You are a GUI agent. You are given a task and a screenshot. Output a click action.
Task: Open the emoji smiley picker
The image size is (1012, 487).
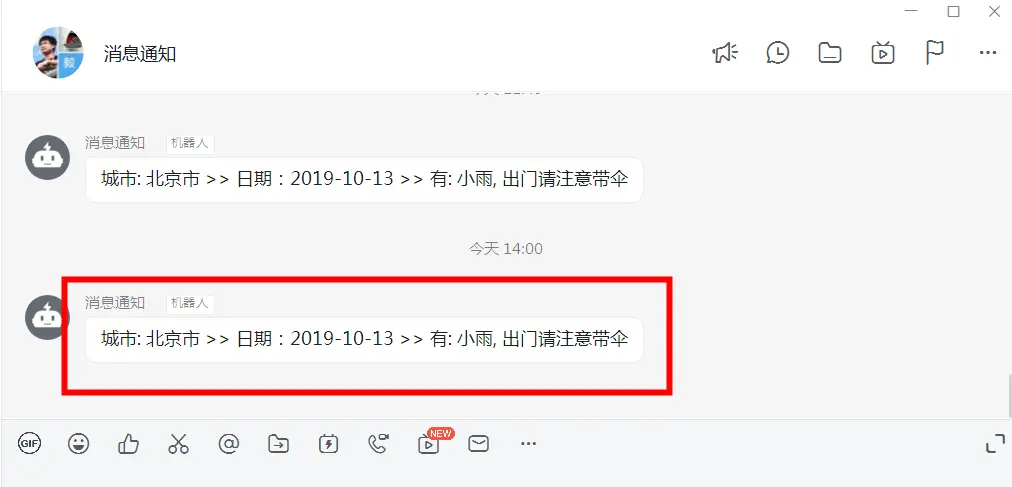pos(79,443)
